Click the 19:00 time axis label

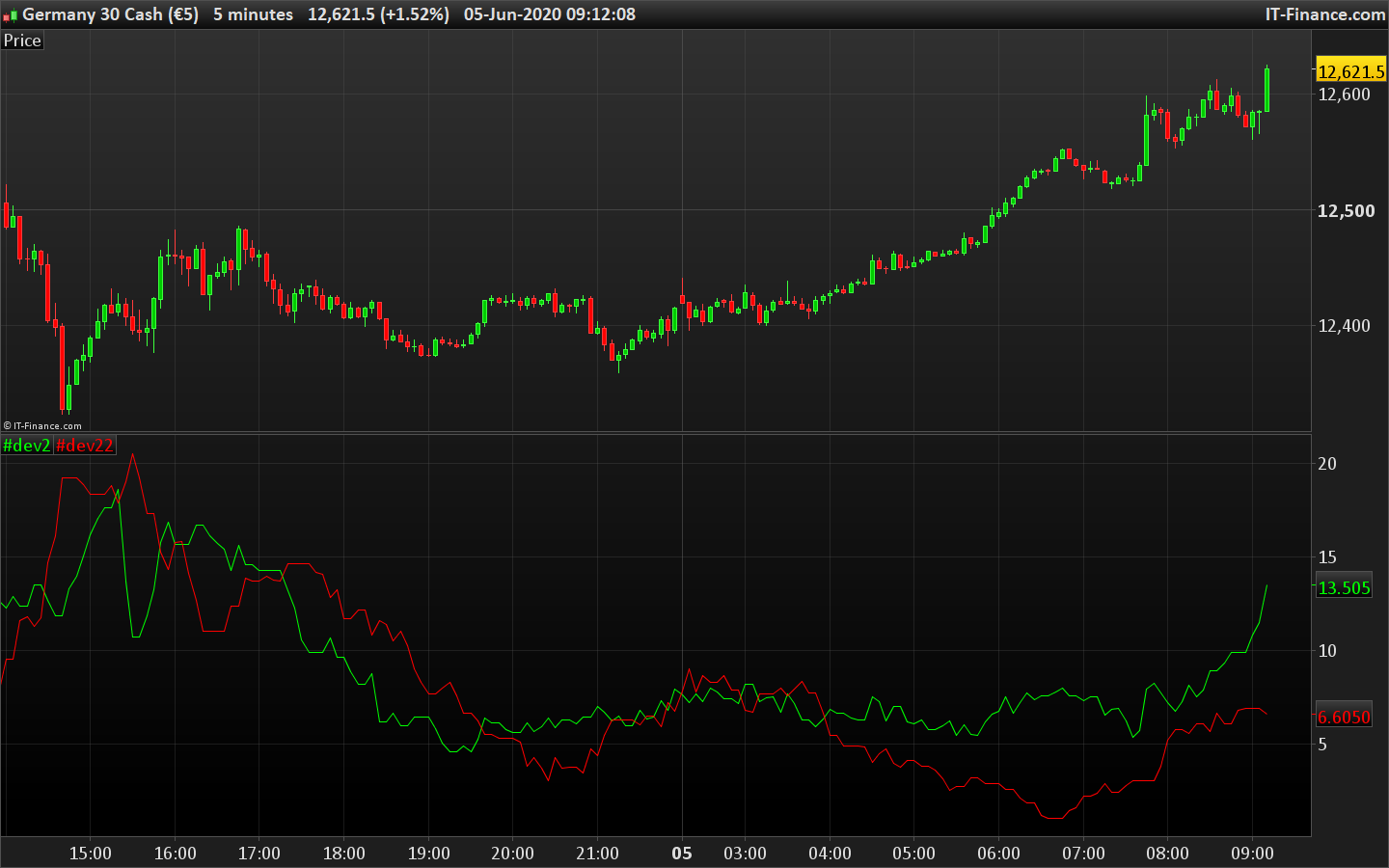(x=428, y=854)
